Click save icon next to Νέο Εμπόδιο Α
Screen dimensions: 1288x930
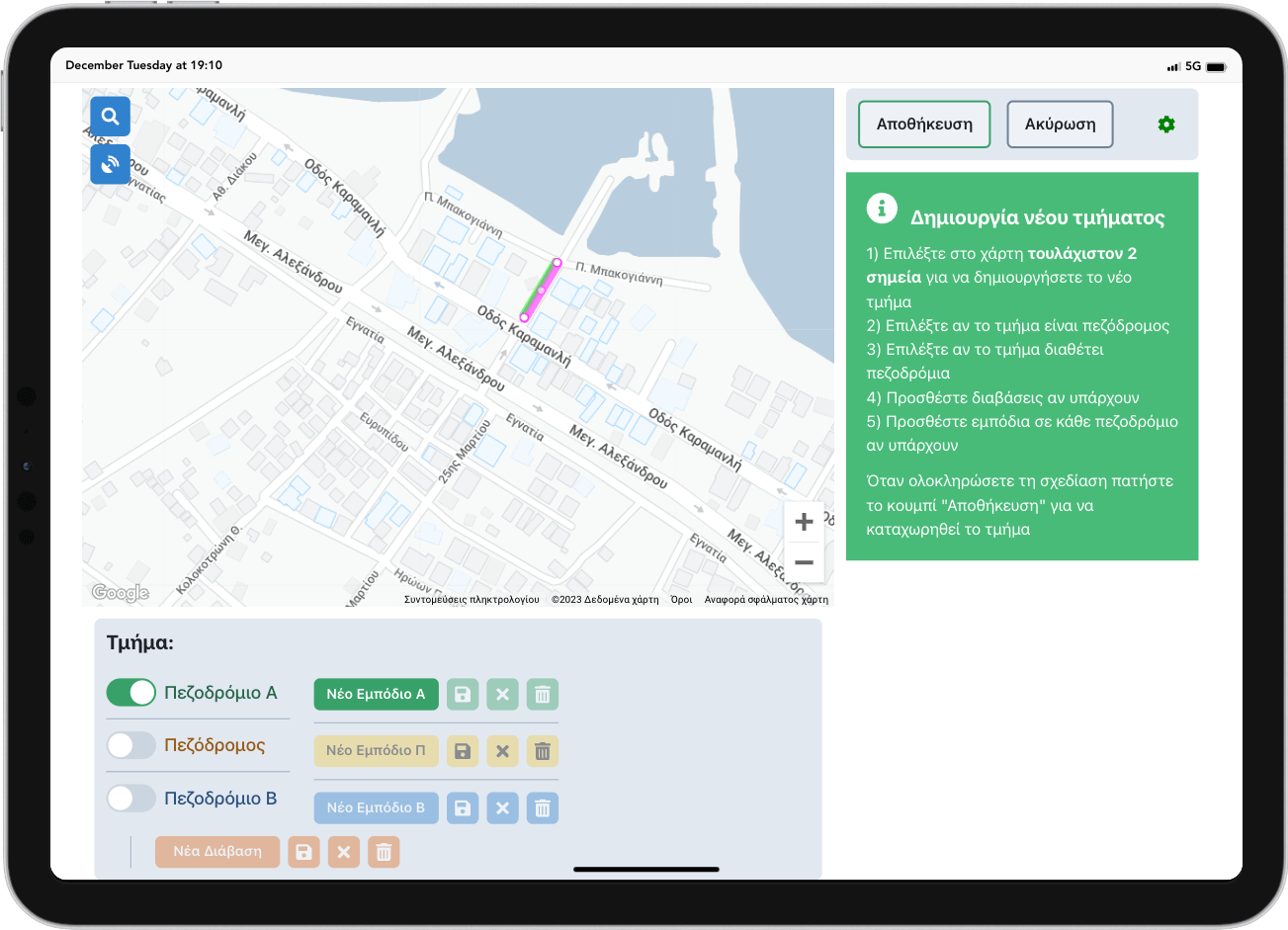(463, 694)
